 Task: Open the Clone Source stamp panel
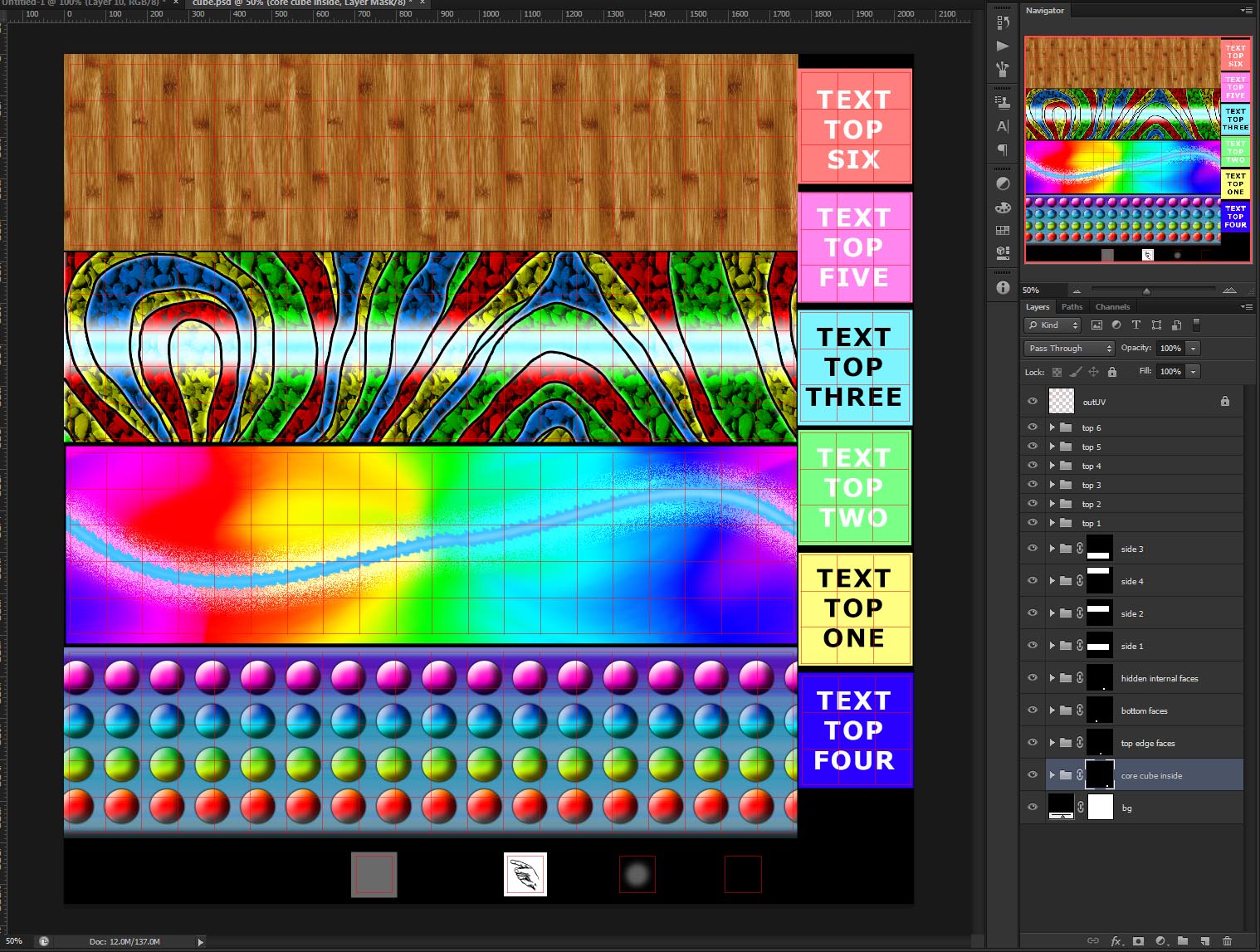[x=1003, y=103]
